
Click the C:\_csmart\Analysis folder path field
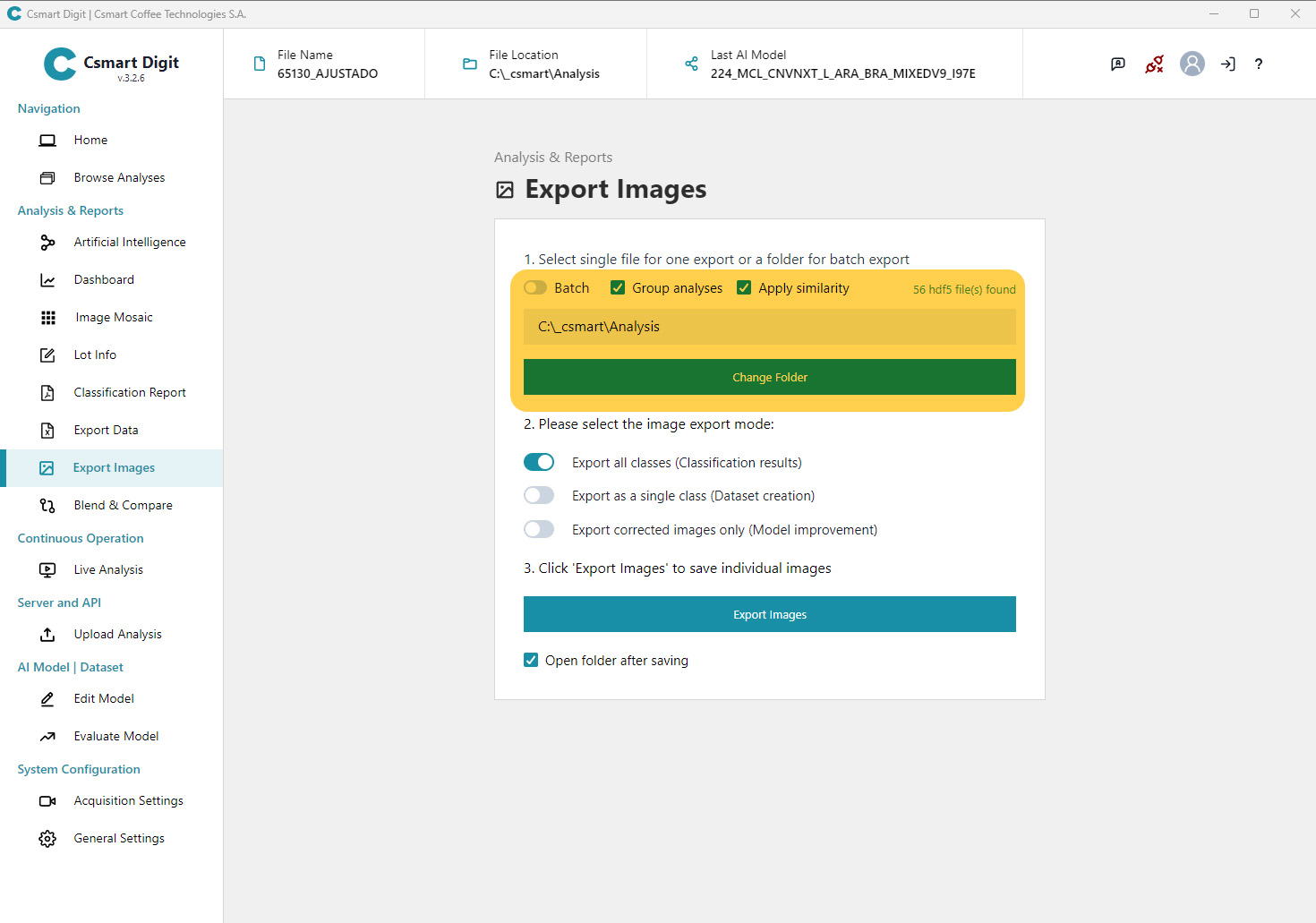769,327
